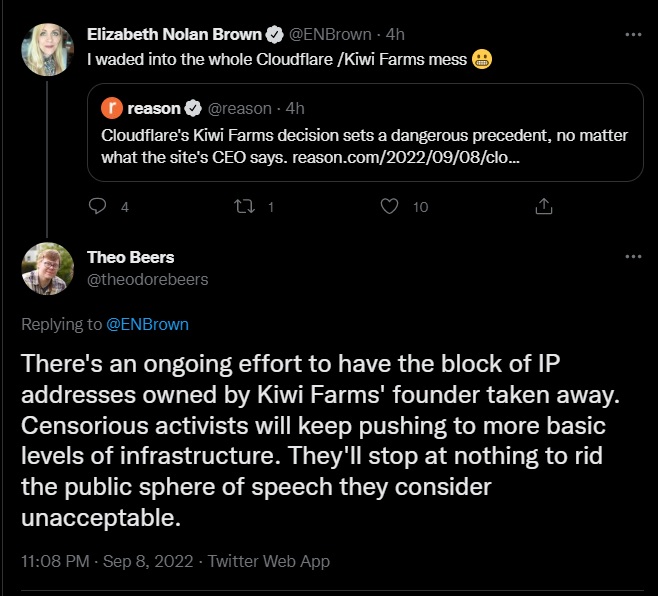Click the retweet icon under Elizabeth's tweet
This screenshot has height=596, width=658.
(x=240, y=206)
